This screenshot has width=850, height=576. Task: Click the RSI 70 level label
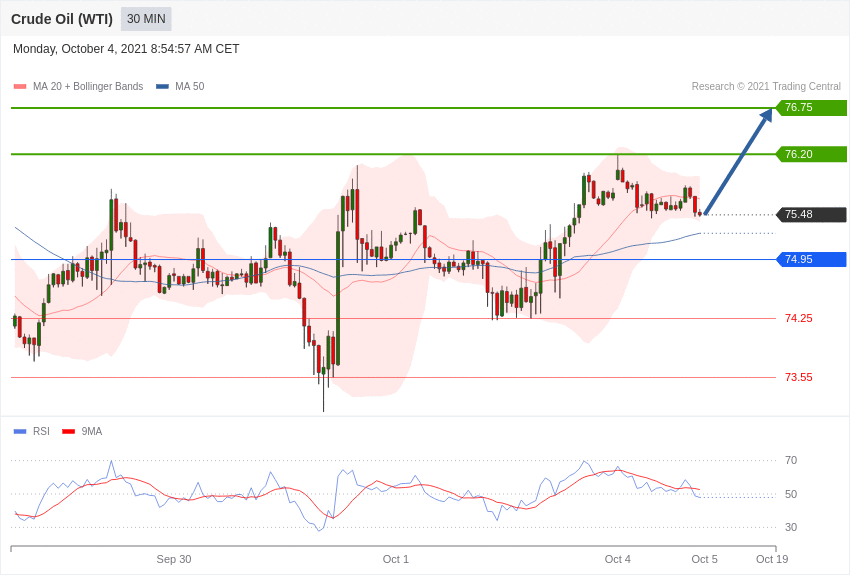pos(791,461)
